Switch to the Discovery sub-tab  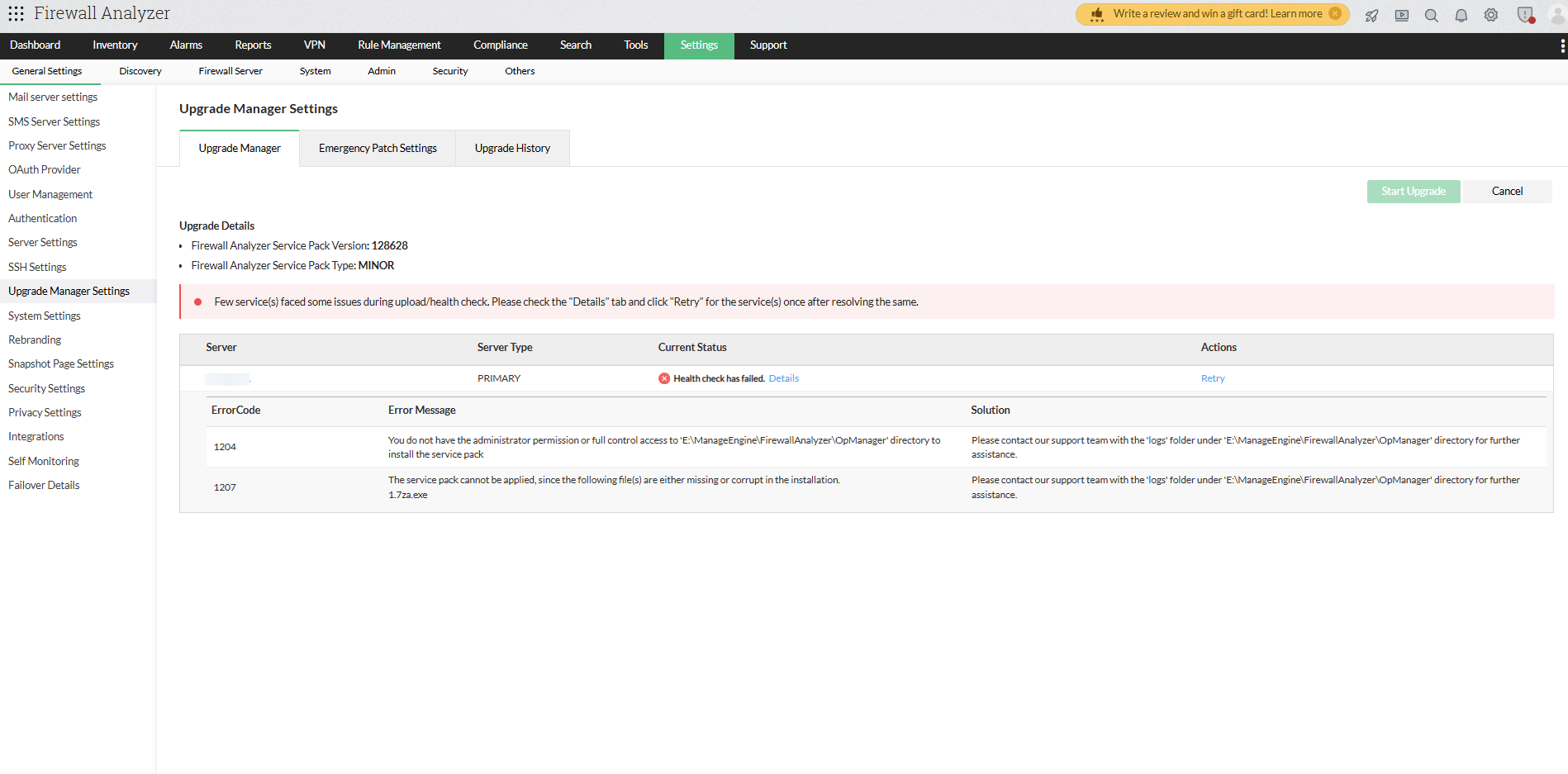click(x=140, y=71)
